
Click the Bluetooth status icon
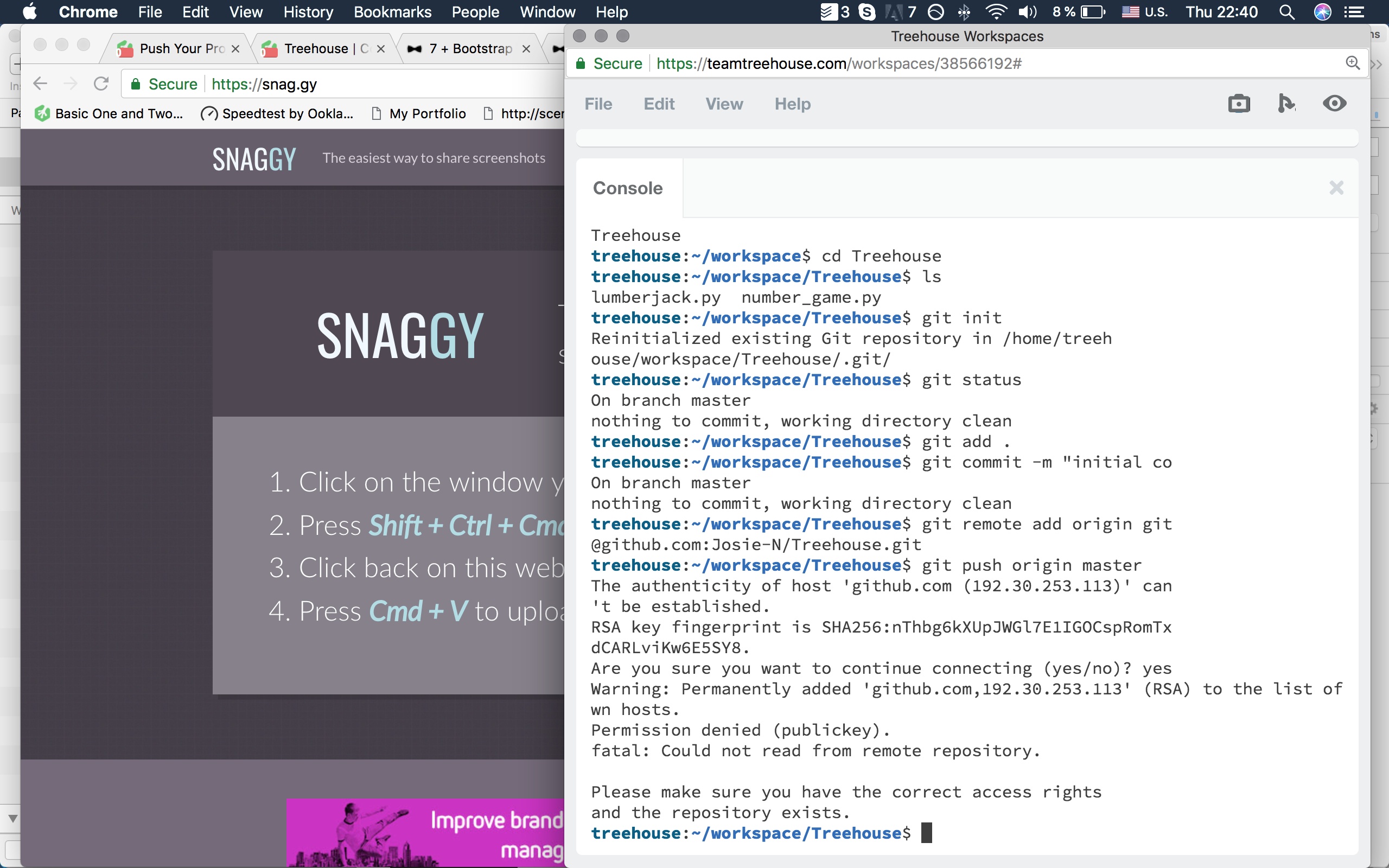tap(964, 11)
